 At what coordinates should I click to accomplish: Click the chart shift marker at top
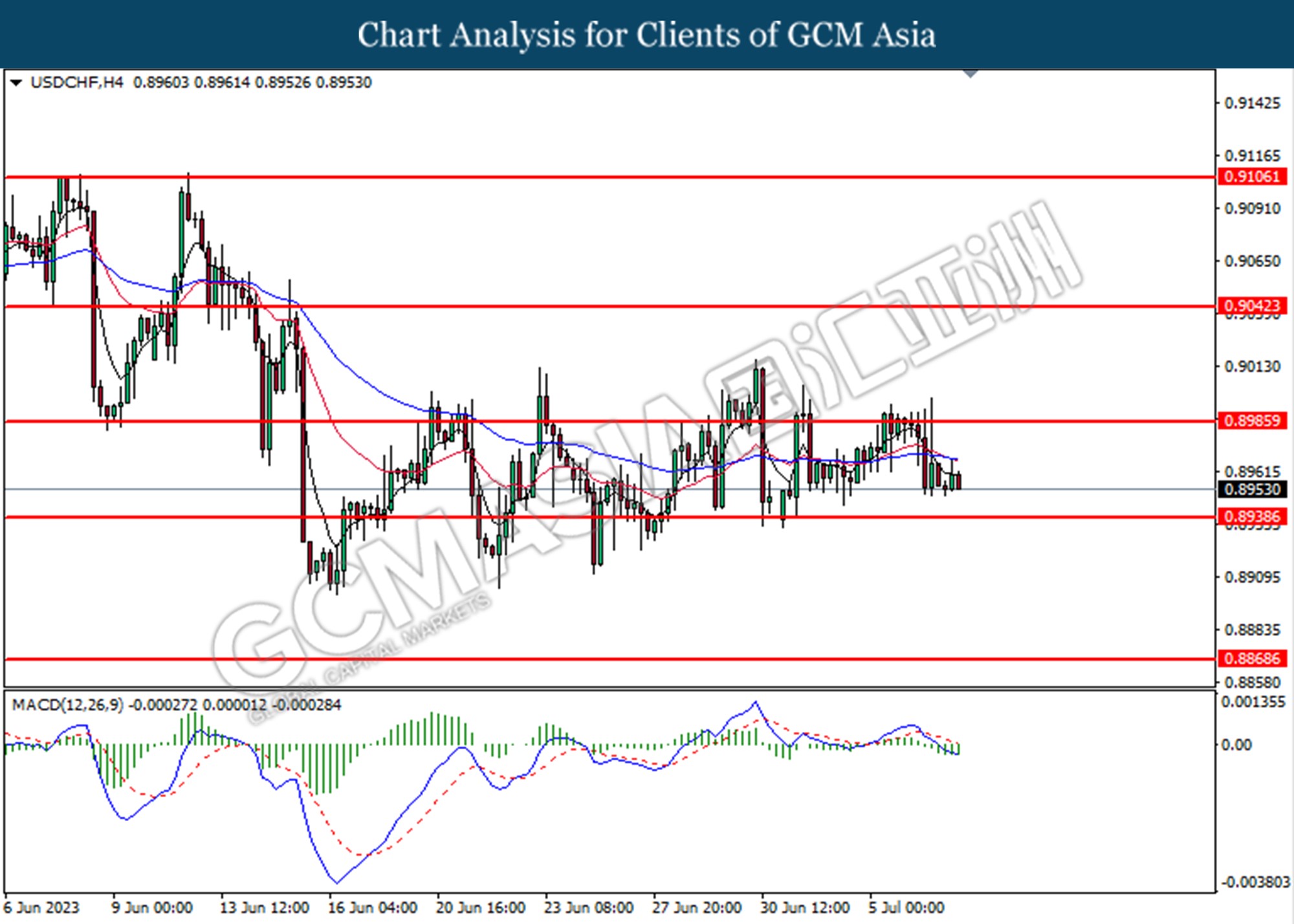[x=969, y=74]
